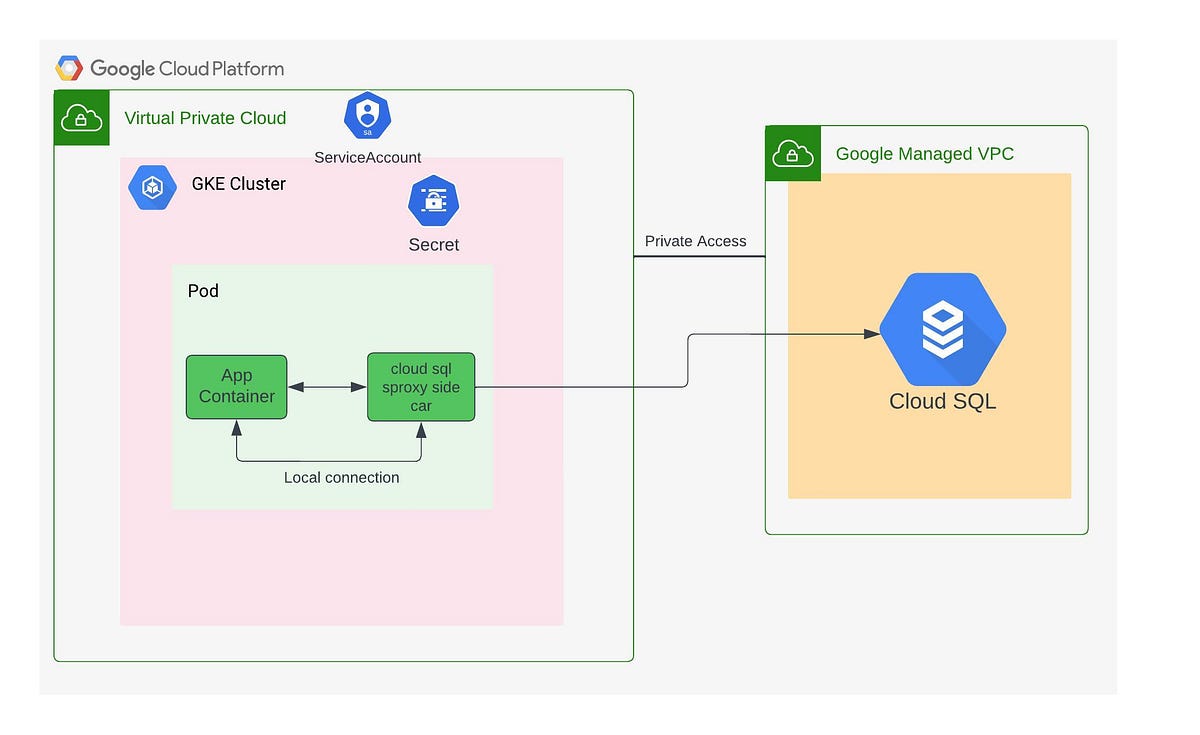Select the App Container green box
Image resolution: width=1200 pixels, height=735 pixels.
click(236, 387)
